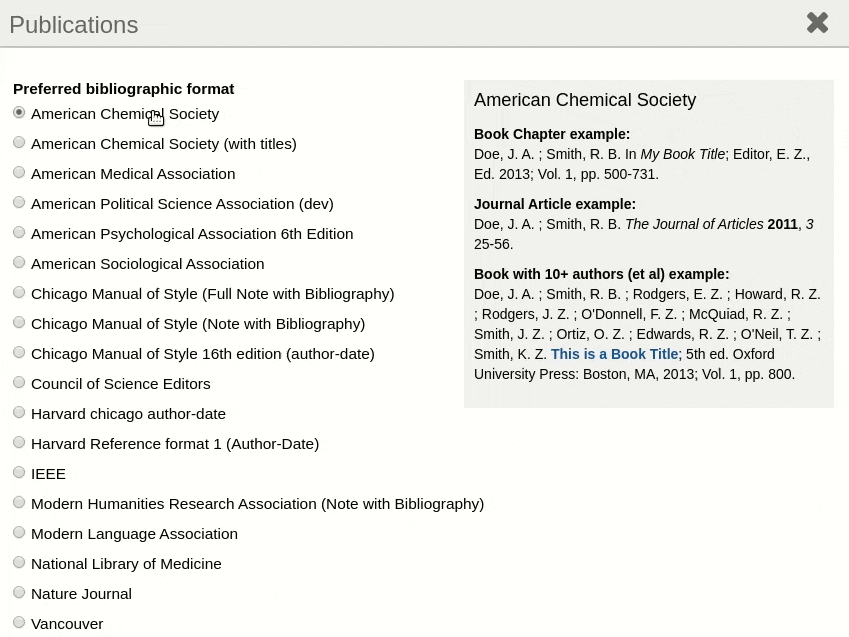
Task: Open the 'This is a Book Title' link
Action: 614,354
